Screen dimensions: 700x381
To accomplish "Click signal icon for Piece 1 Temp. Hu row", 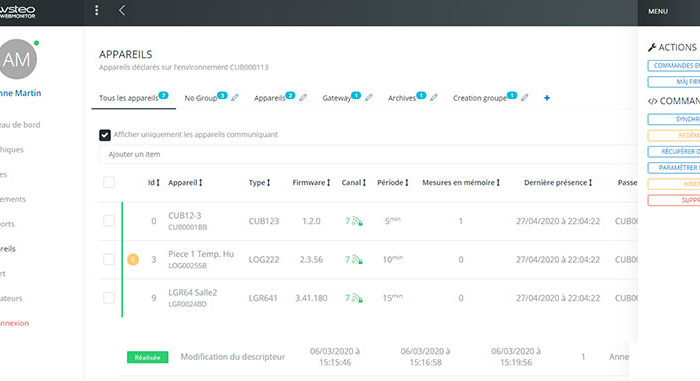I will pos(357,260).
